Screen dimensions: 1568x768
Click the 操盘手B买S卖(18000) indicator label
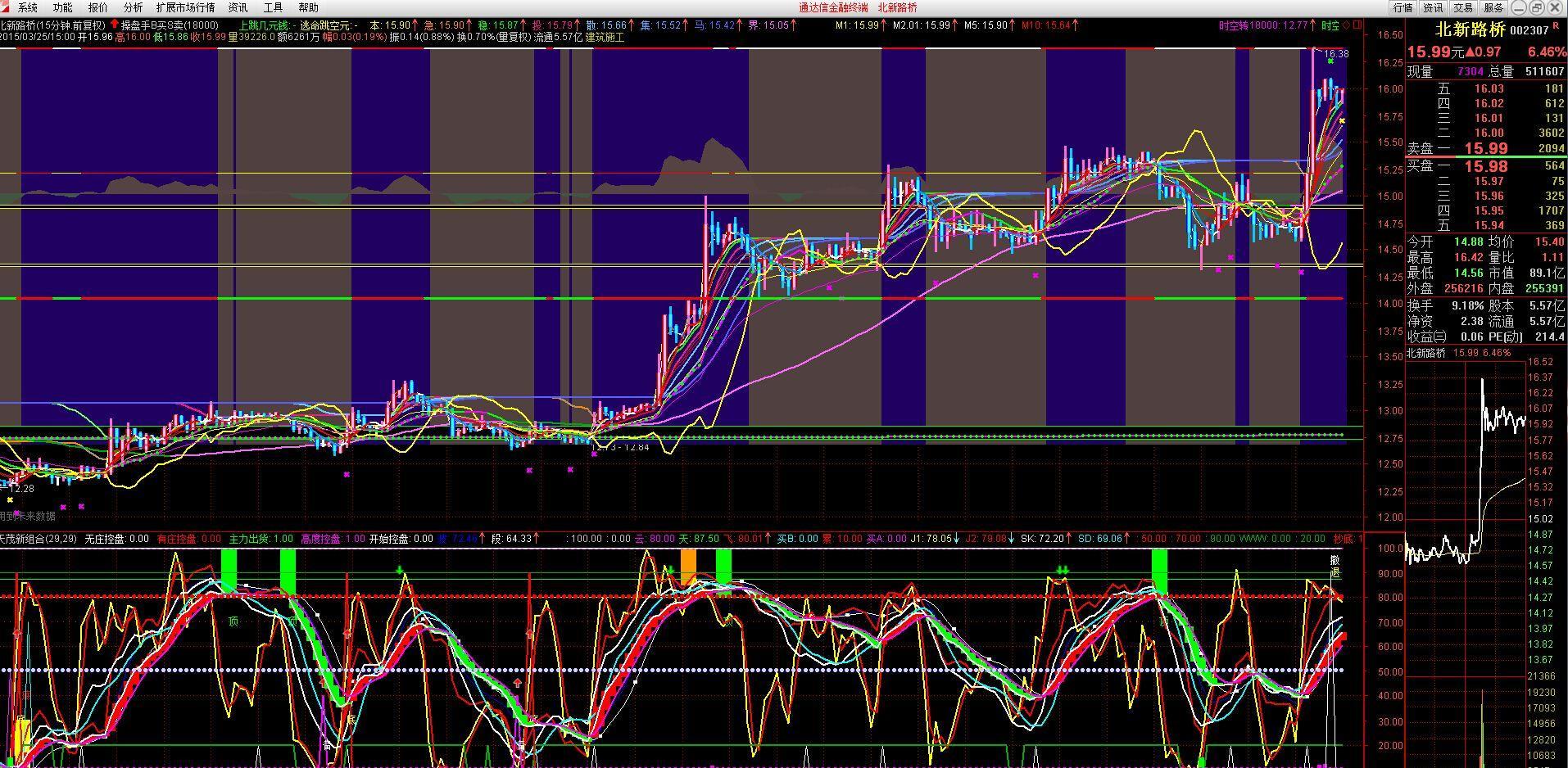click(170, 25)
